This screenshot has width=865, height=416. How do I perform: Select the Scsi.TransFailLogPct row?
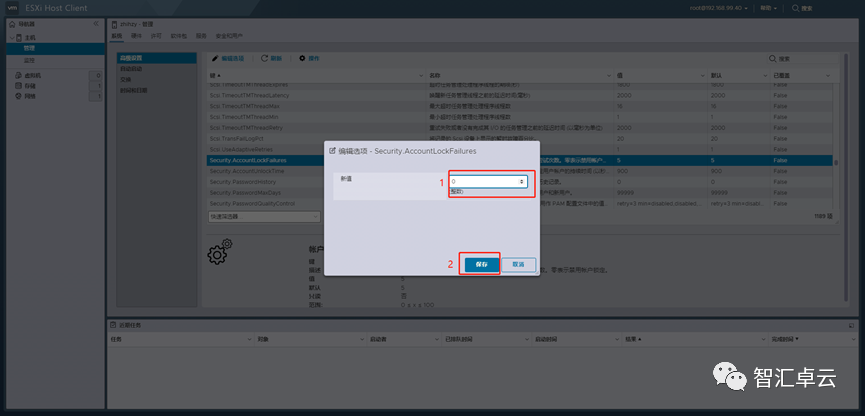(520, 138)
